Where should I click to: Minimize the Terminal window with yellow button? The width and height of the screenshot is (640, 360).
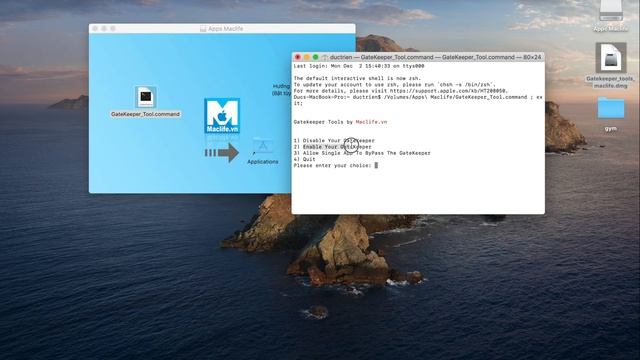click(x=307, y=57)
